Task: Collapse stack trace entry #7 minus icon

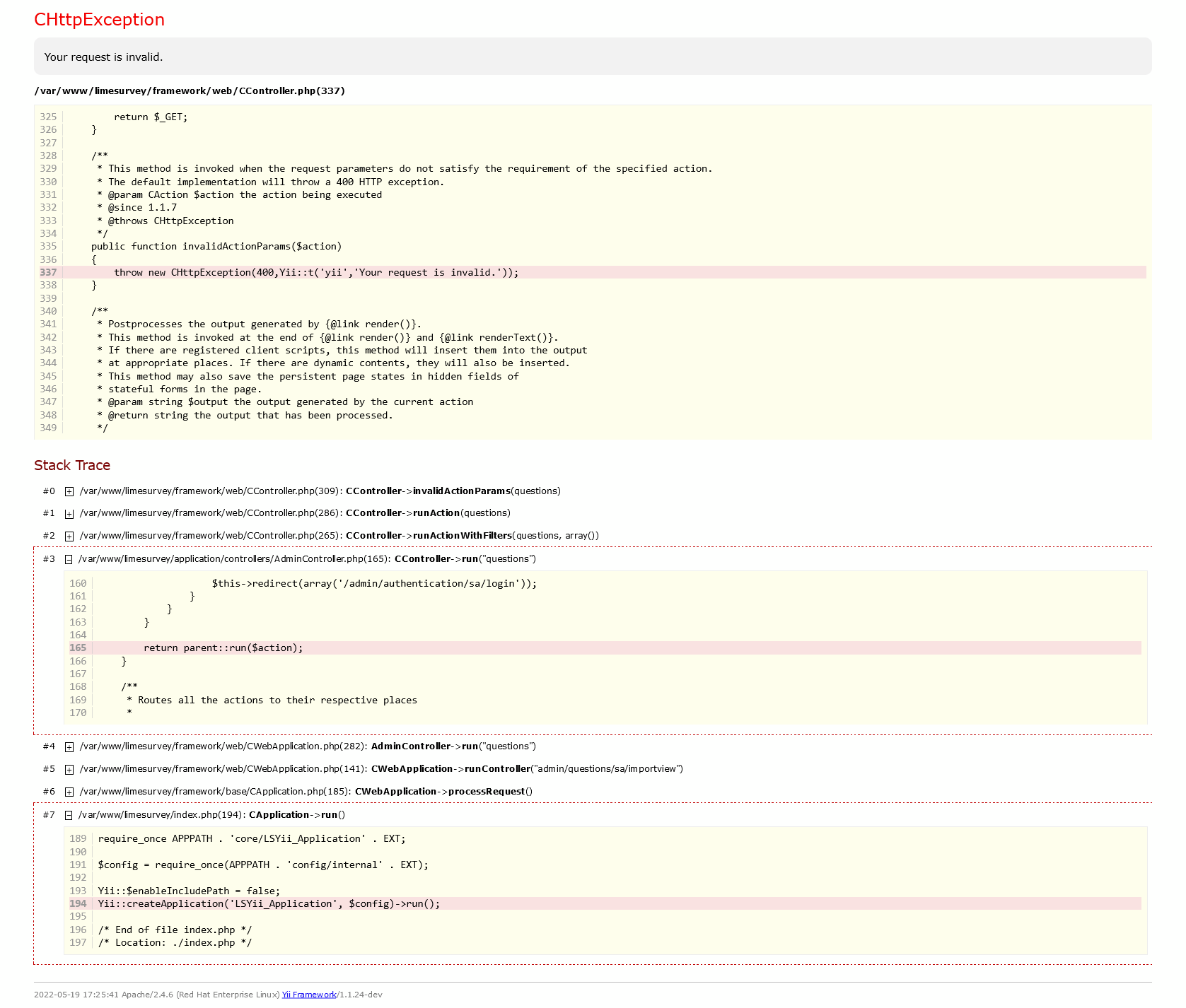Action: pyautogui.click(x=69, y=815)
